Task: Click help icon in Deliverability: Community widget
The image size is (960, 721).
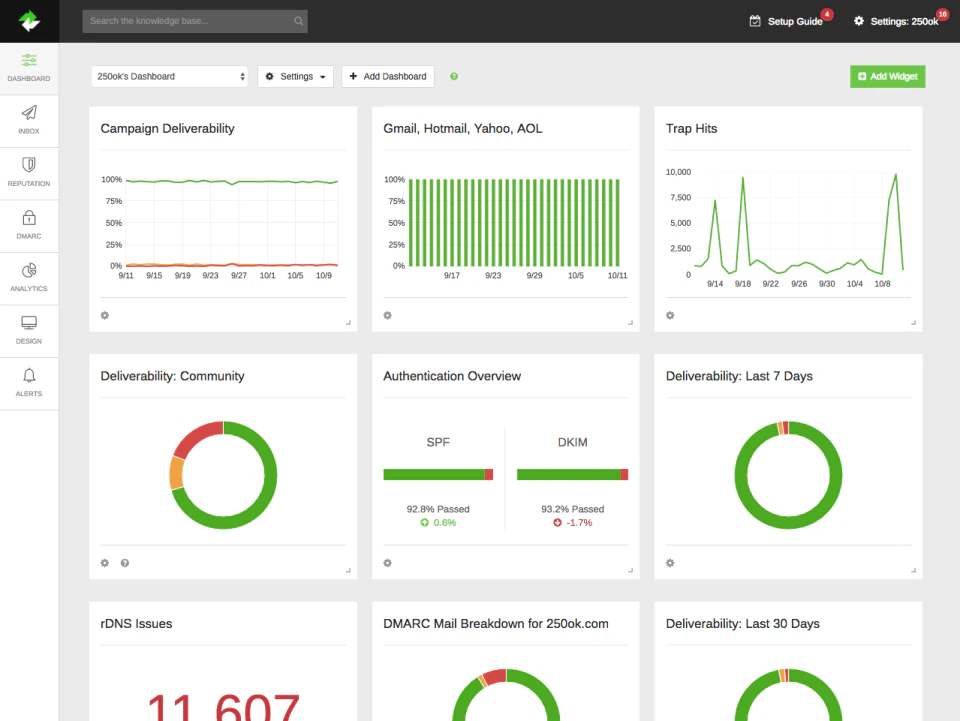Action: (x=125, y=563)
